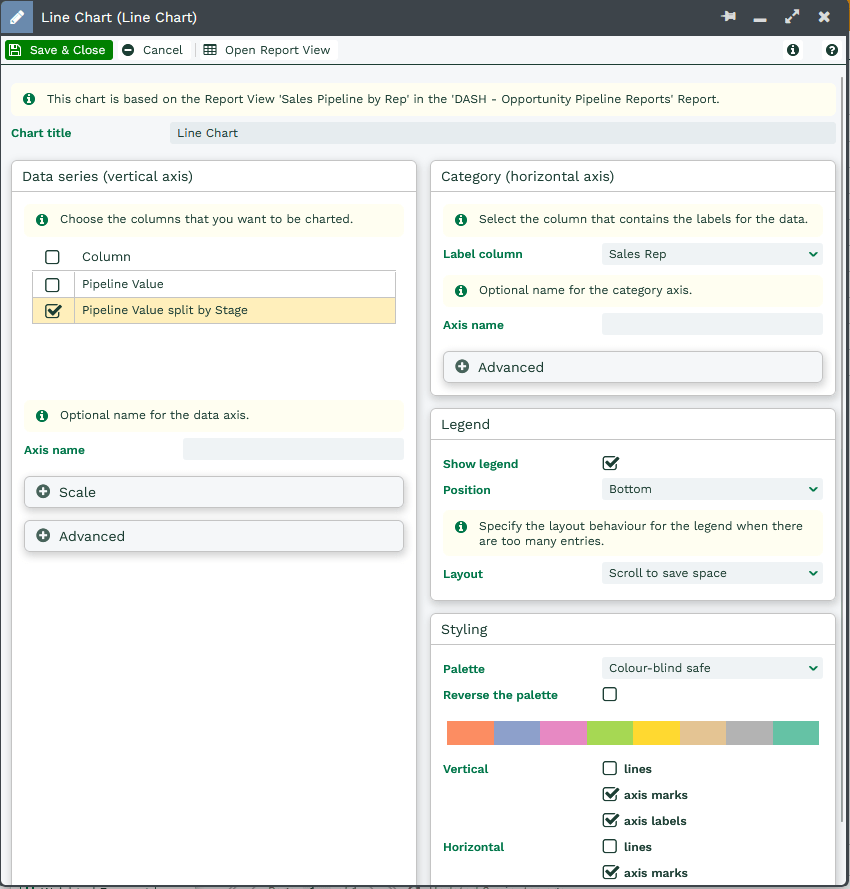Expand the Category Advanced section
850x889 pixels.
(632, 367)
